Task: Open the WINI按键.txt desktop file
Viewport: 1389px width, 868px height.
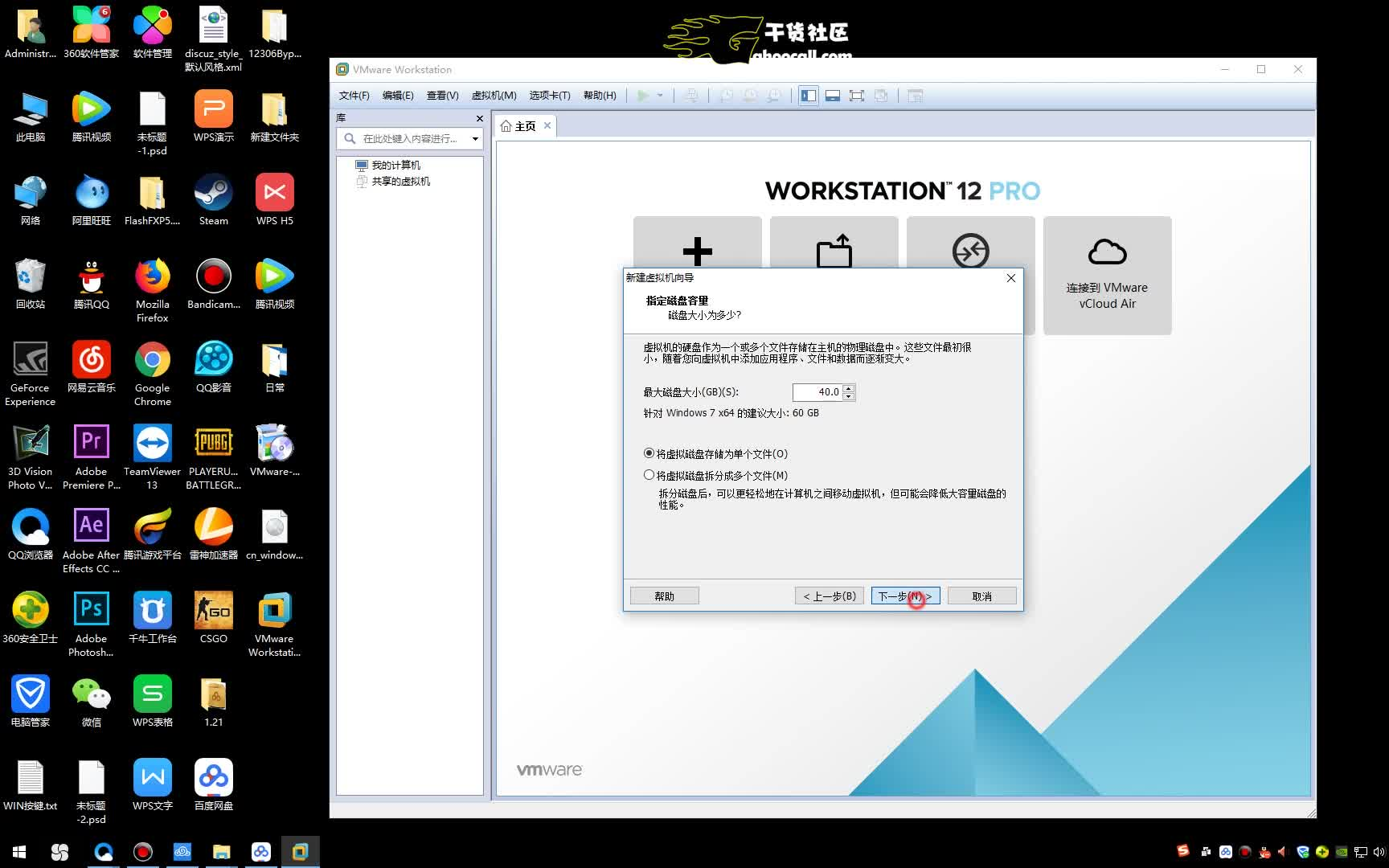Action: (31, 786)
